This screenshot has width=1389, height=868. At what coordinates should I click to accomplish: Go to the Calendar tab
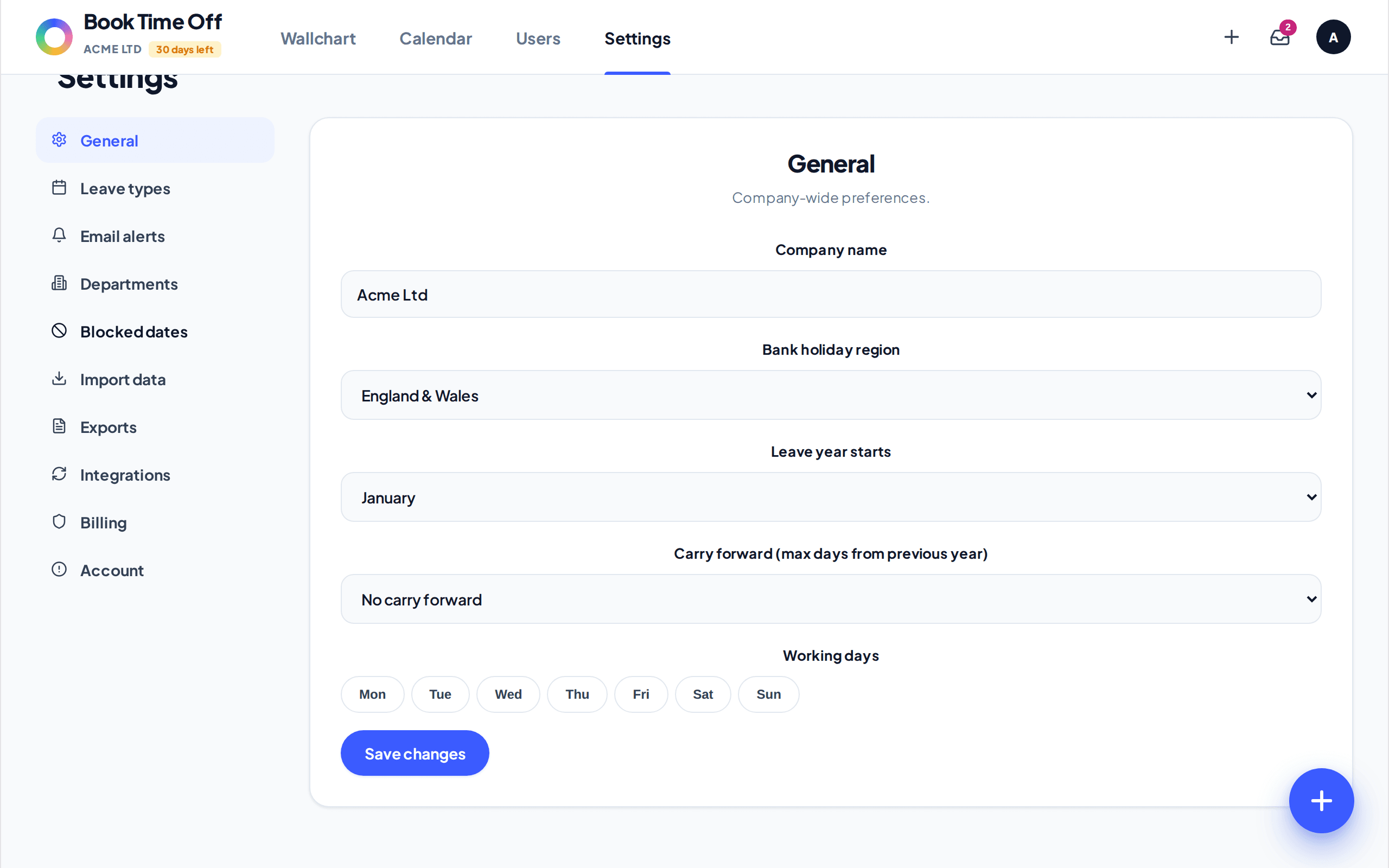pos(436,39)
